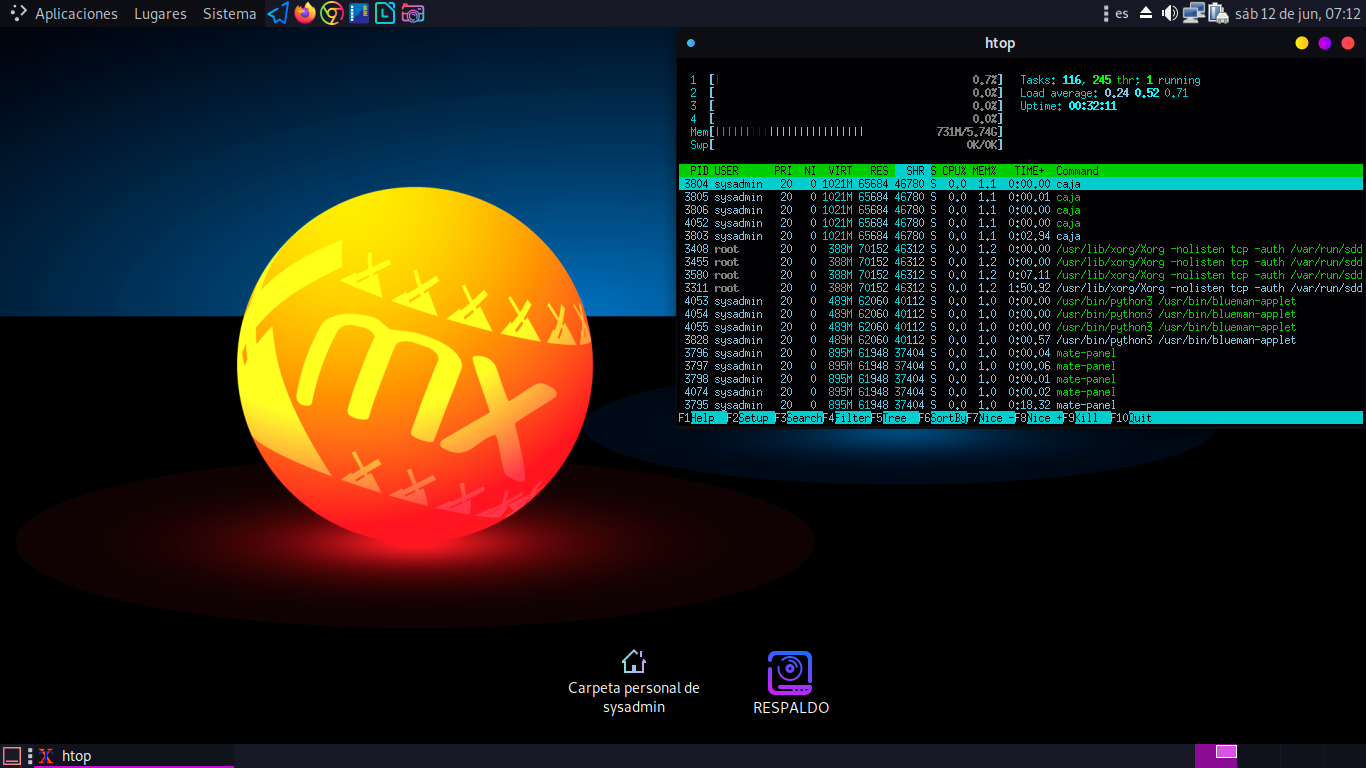This screenshot has width=1366, height=768.
Task: Launch the screenshot camera tool
Action: [413, 14]
